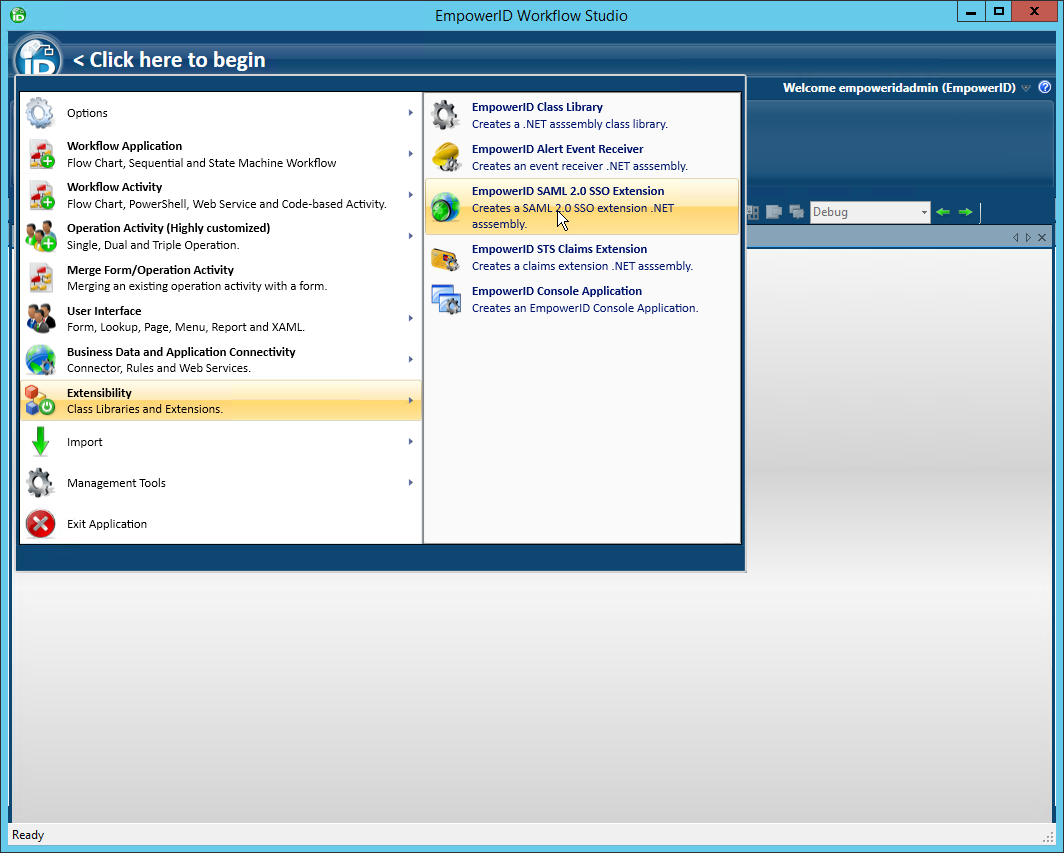Image resolution: width=1064 pixels, height=853 pixels.
Task: Select the EmpowerID STS Claims Extension icon
Action: [446, 256]
